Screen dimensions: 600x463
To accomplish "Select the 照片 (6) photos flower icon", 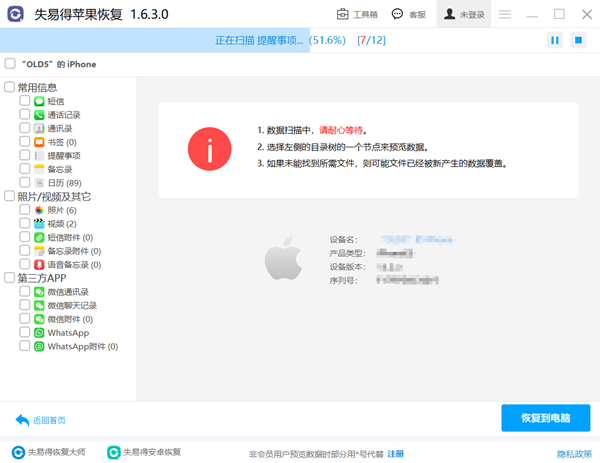I will coord(39,210).
